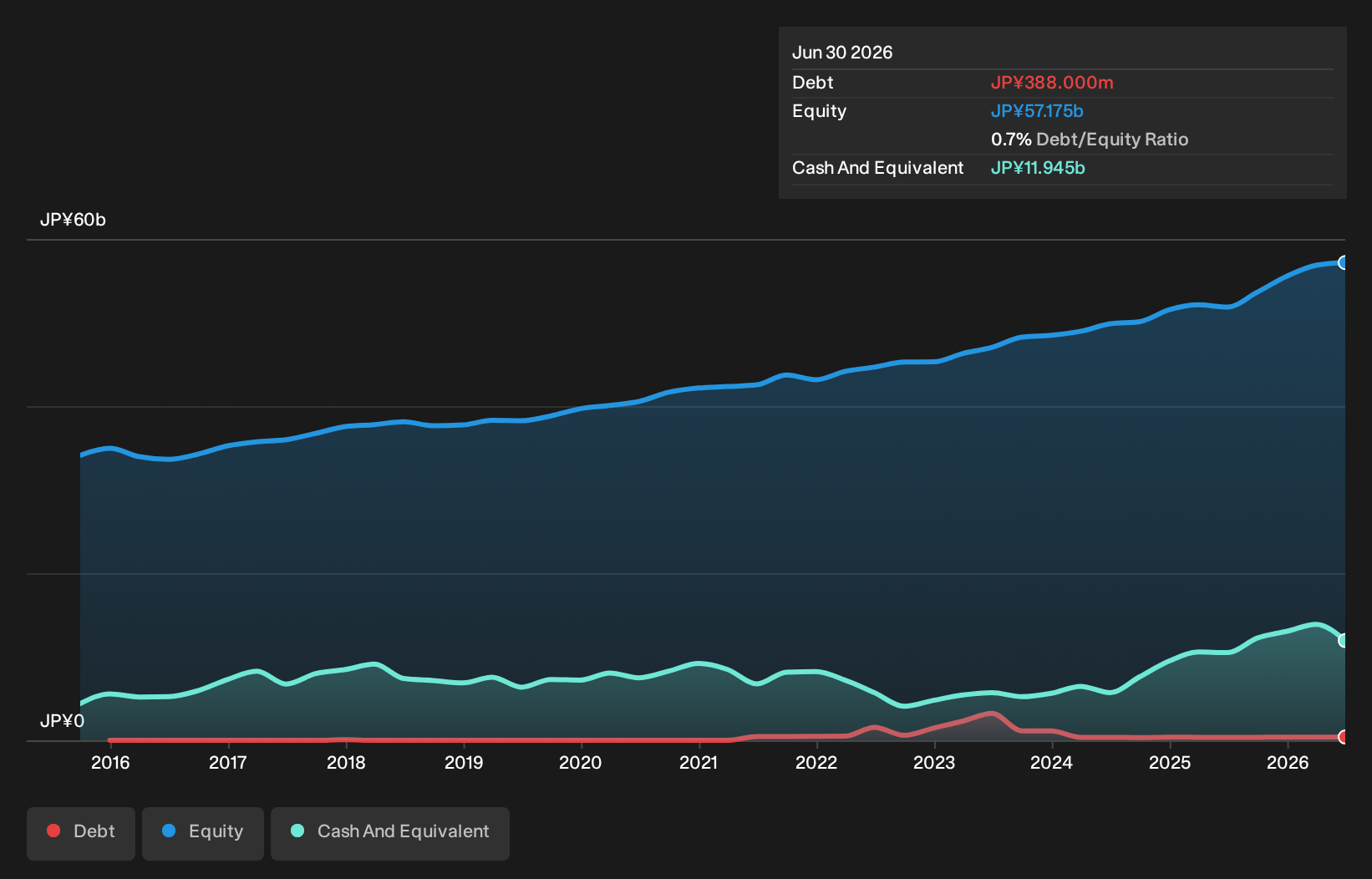Click the blue Equity legend dot
This screenshot has height=879, width=1372.
coord(169,831)
